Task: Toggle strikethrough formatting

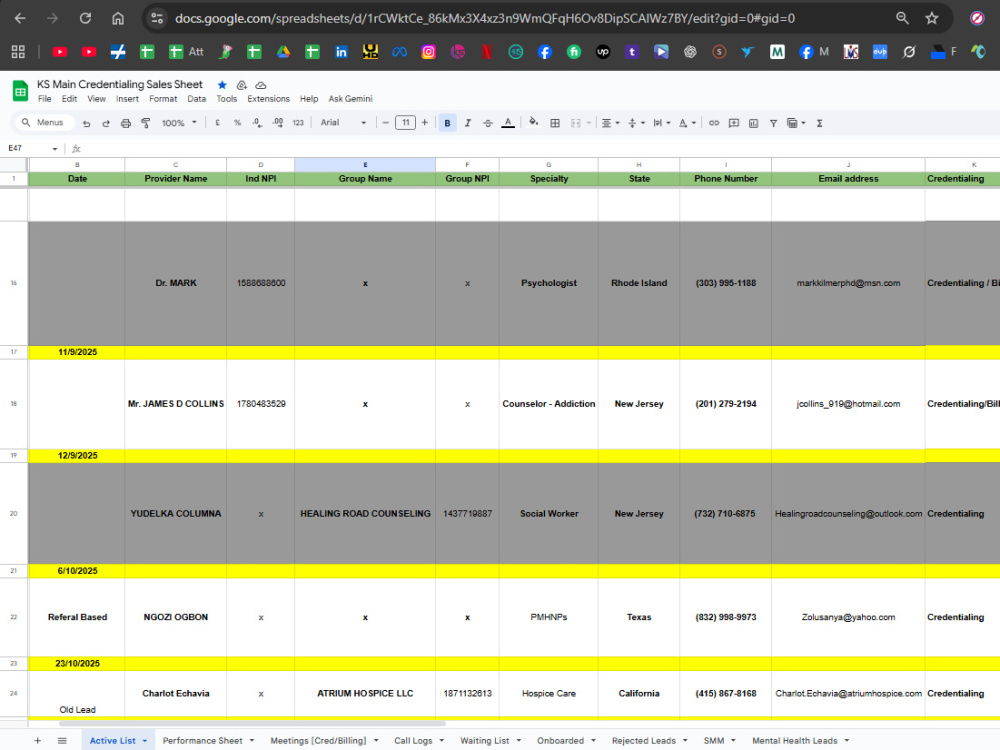Action: (487, 123)
